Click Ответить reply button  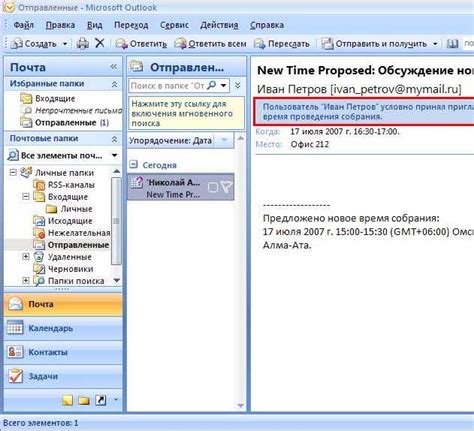141,44
